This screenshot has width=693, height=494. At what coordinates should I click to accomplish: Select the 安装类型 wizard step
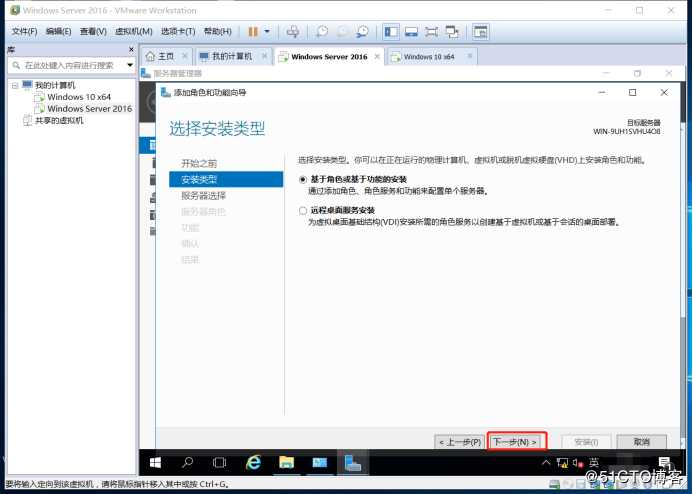pos(226,179)
